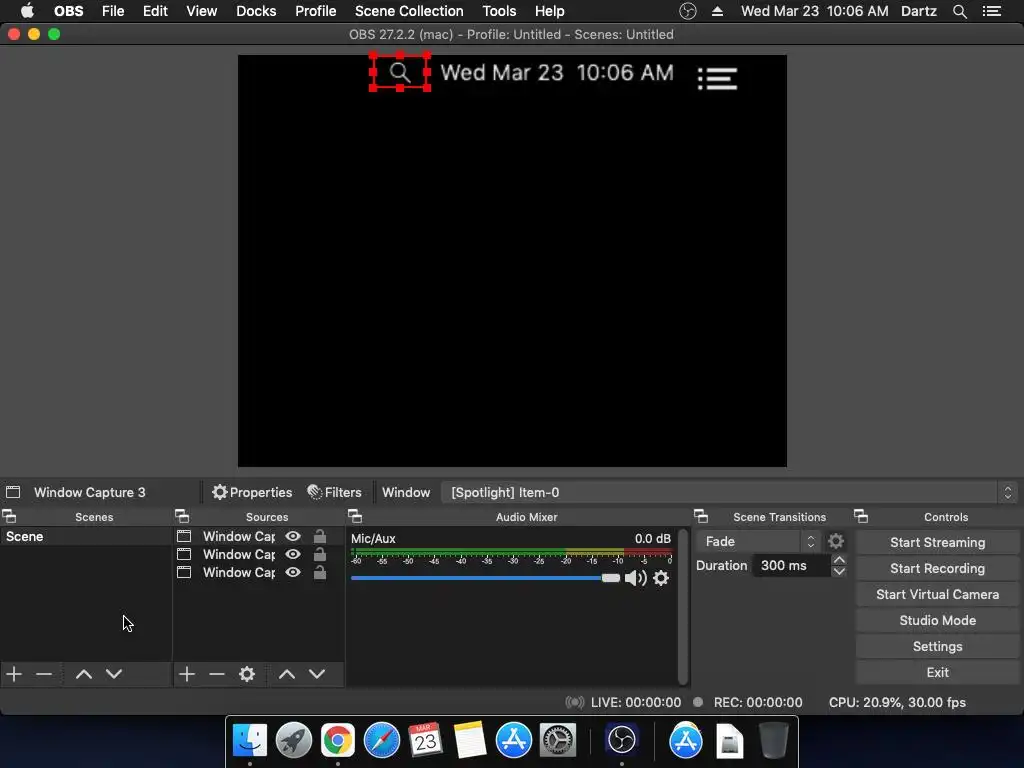Open the Fade transition dropdown

click(x=758, y=541)
